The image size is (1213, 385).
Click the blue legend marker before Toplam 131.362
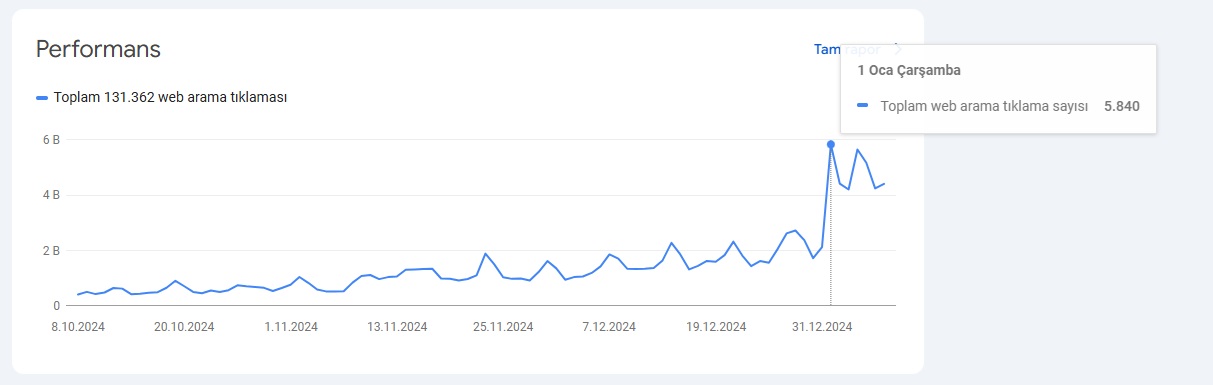click(42, 98)
